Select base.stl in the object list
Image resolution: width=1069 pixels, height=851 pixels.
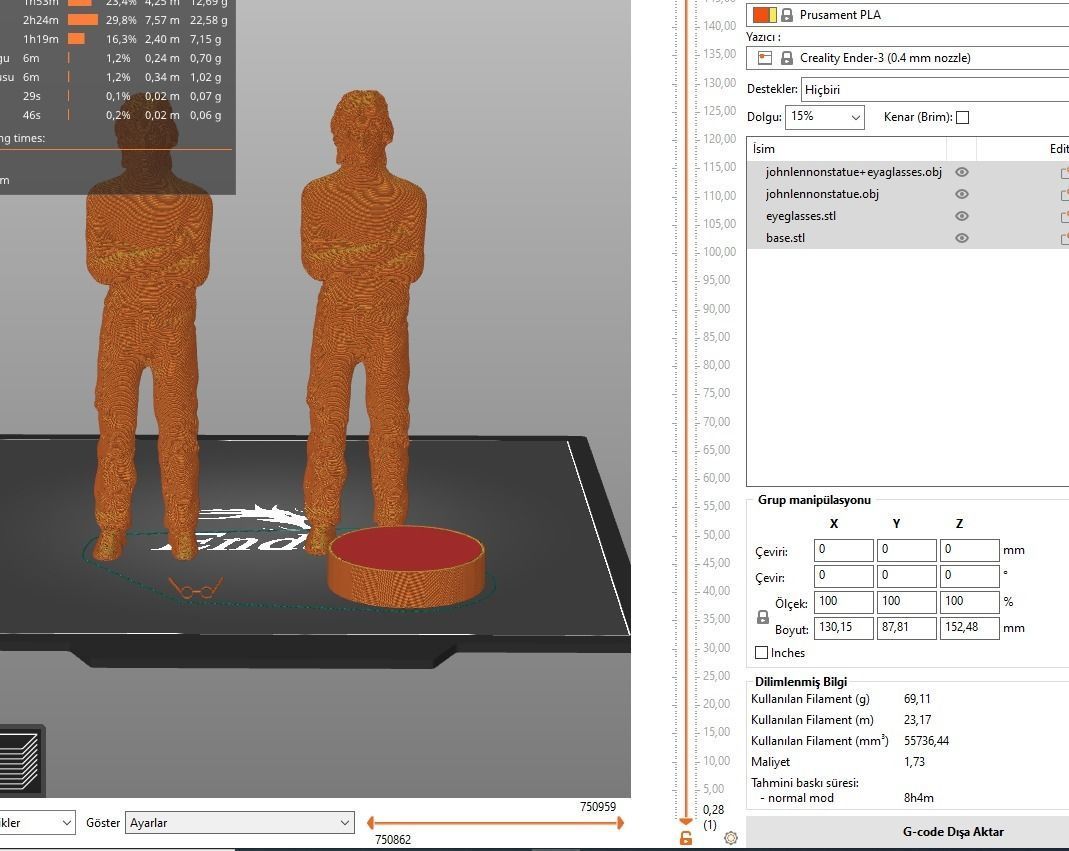(x=785, y=238)
